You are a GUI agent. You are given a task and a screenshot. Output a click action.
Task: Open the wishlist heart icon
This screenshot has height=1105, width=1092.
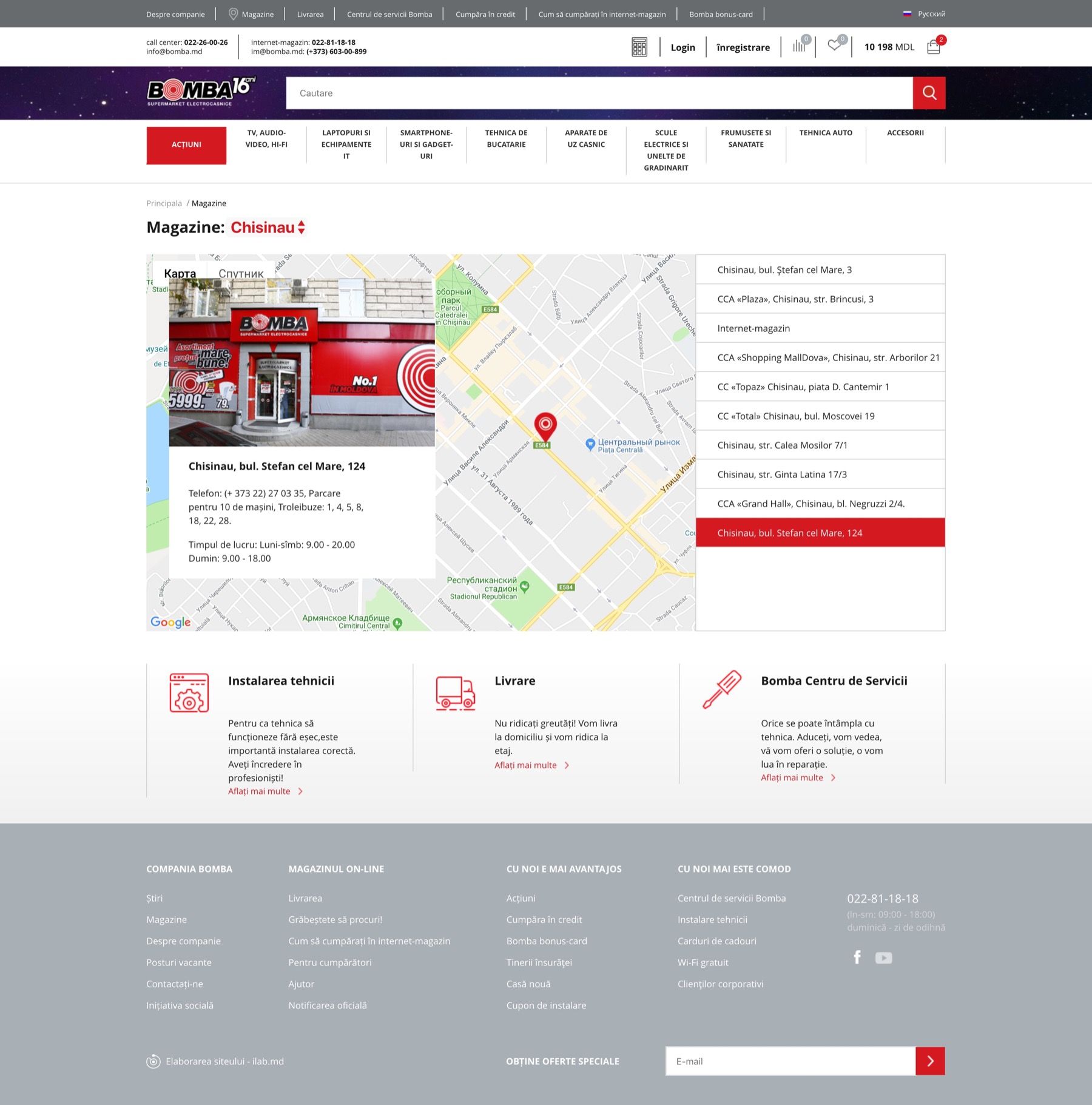[x=834, y=45]
